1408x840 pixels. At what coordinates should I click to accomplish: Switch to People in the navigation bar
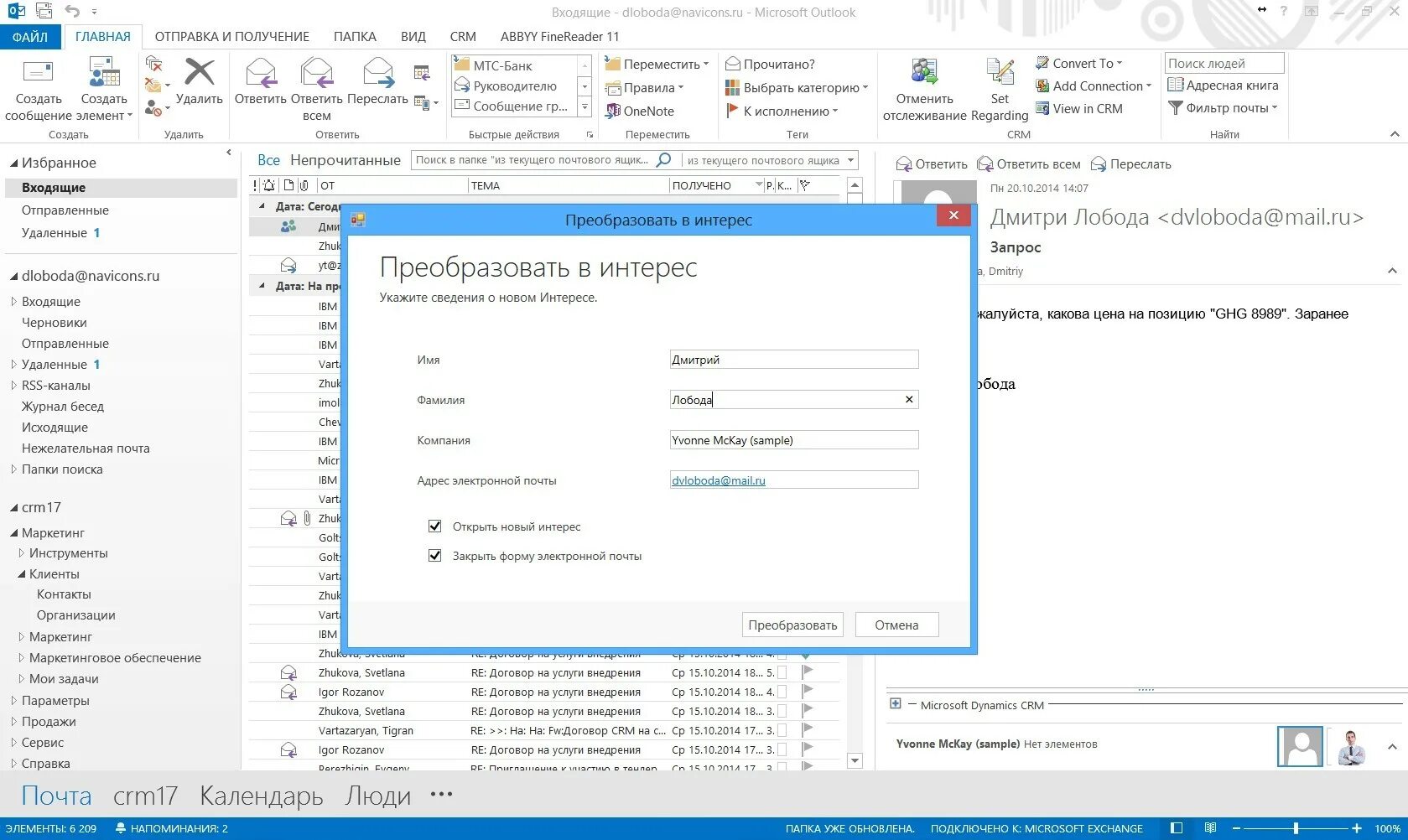pyautogui.click(x=378, y=796)
